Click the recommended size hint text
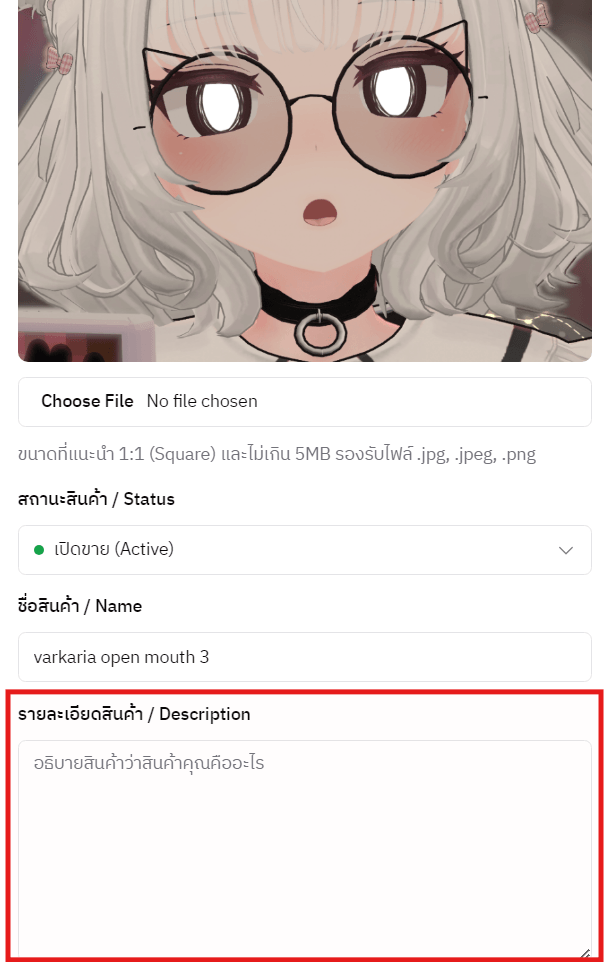This screenshot has width=607, height=962. pyautogui.click(x=277, y=454)
